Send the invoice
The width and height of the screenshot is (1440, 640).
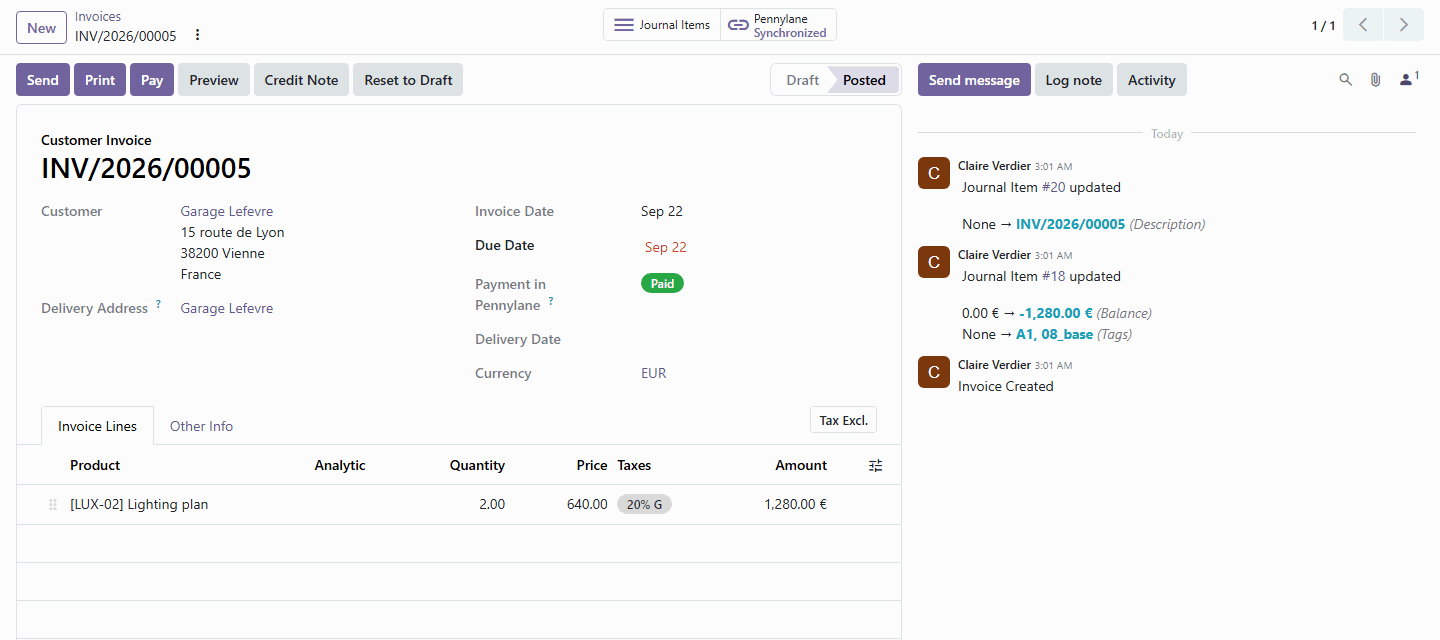43,80
